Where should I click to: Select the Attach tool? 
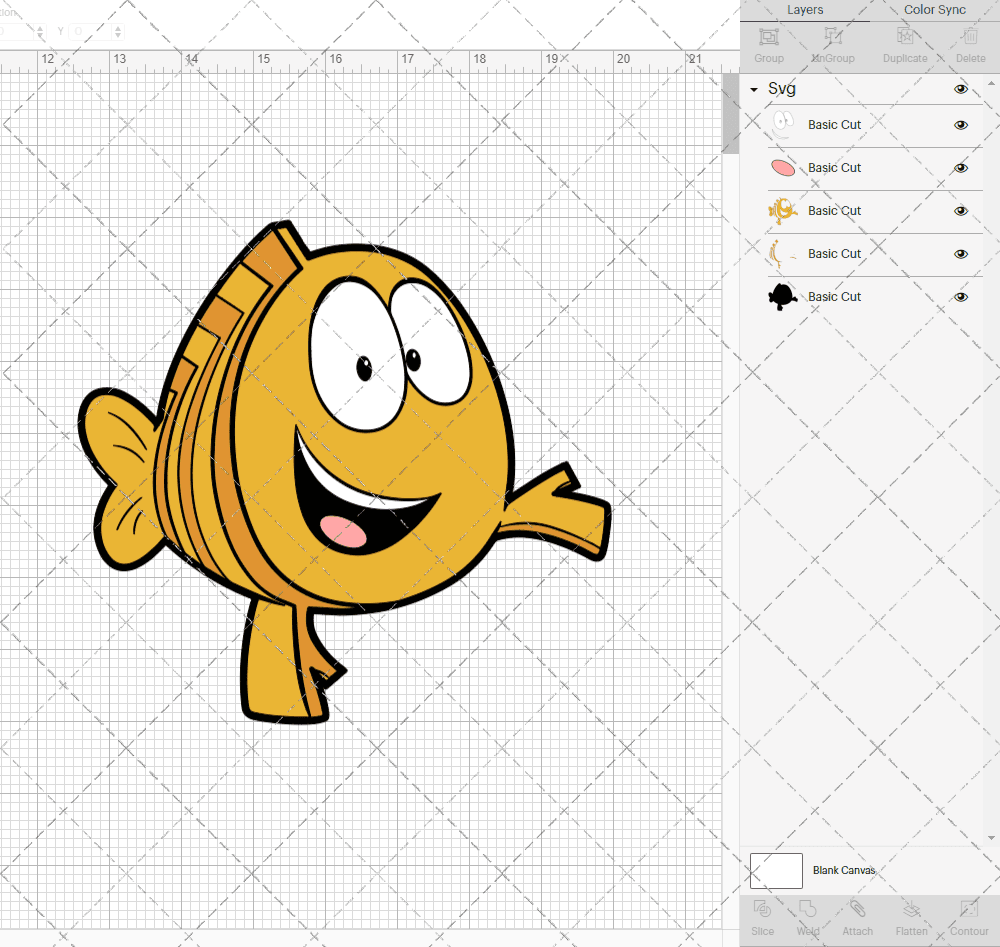coord(857,909)
